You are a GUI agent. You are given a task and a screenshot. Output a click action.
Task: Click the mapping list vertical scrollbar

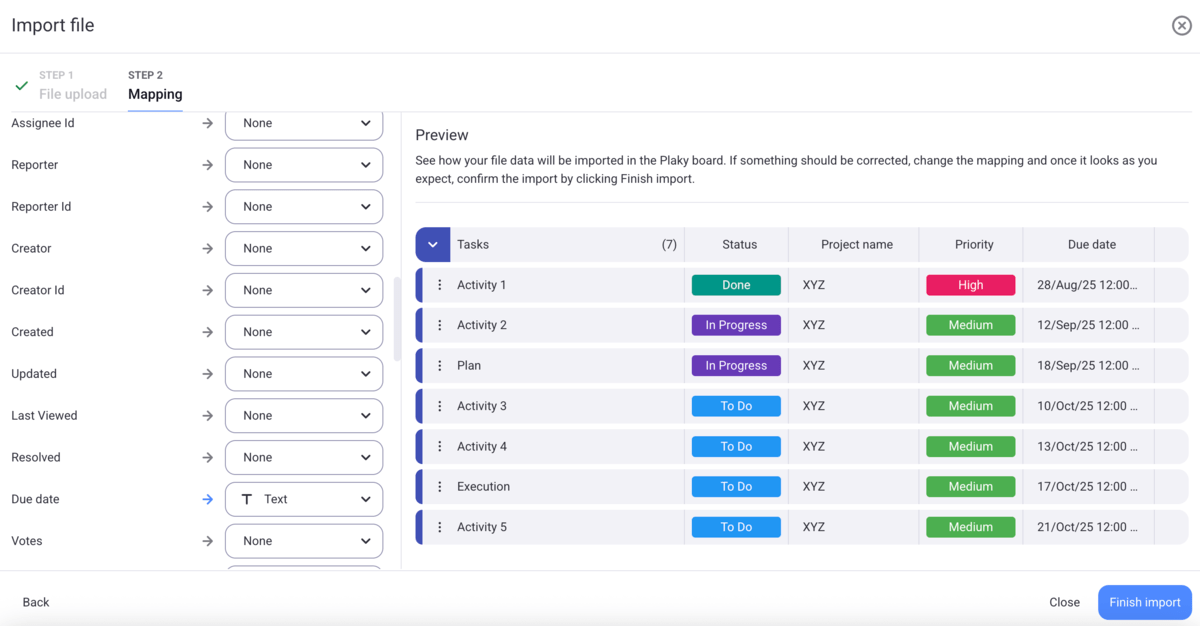397,320
